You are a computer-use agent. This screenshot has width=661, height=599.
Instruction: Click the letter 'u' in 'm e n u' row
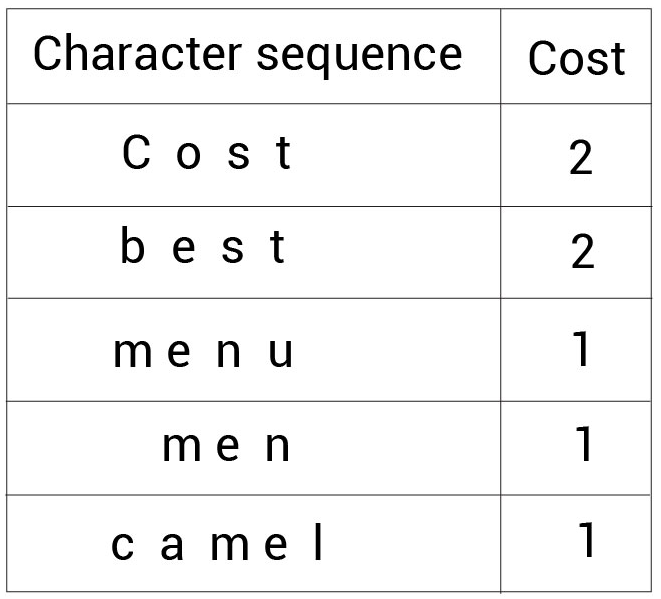click(281, 352)
